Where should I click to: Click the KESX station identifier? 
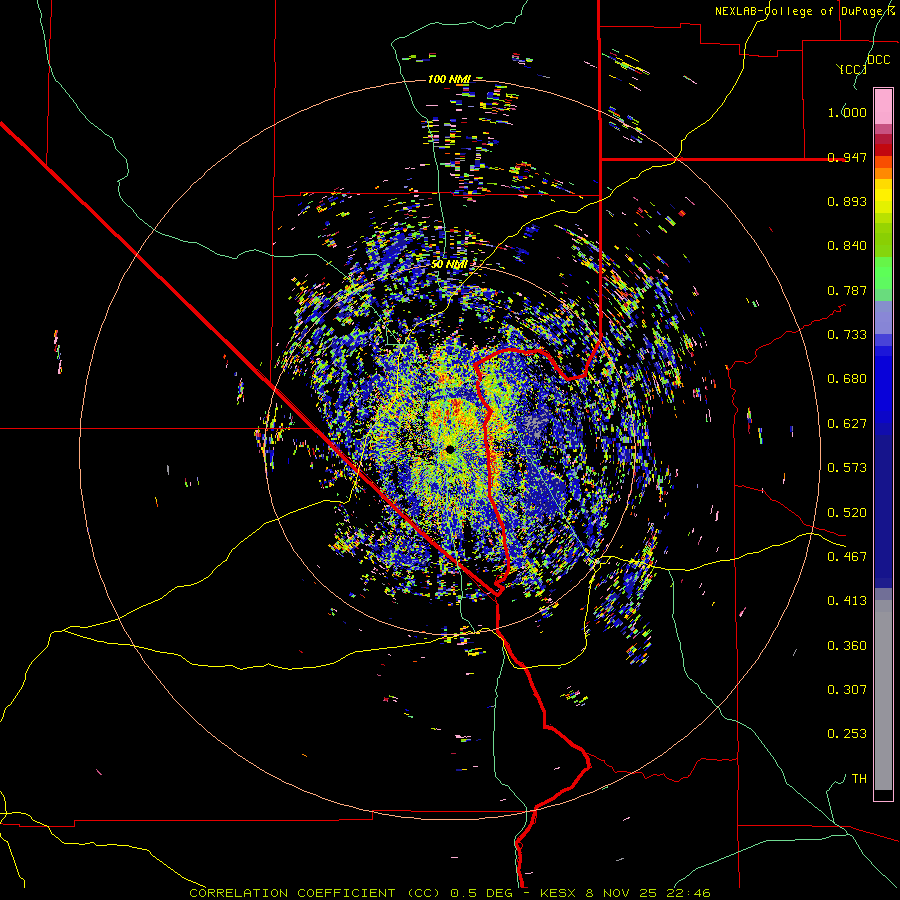coord(559,893)
